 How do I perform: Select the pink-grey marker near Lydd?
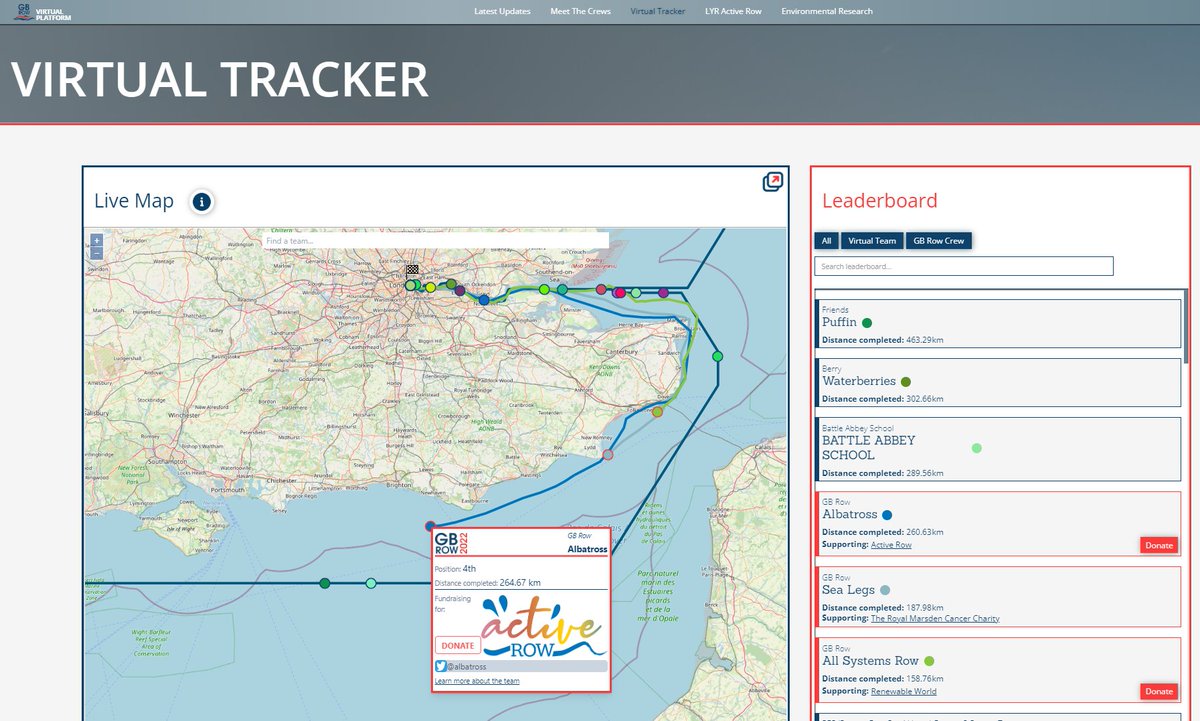coord(608,455)
